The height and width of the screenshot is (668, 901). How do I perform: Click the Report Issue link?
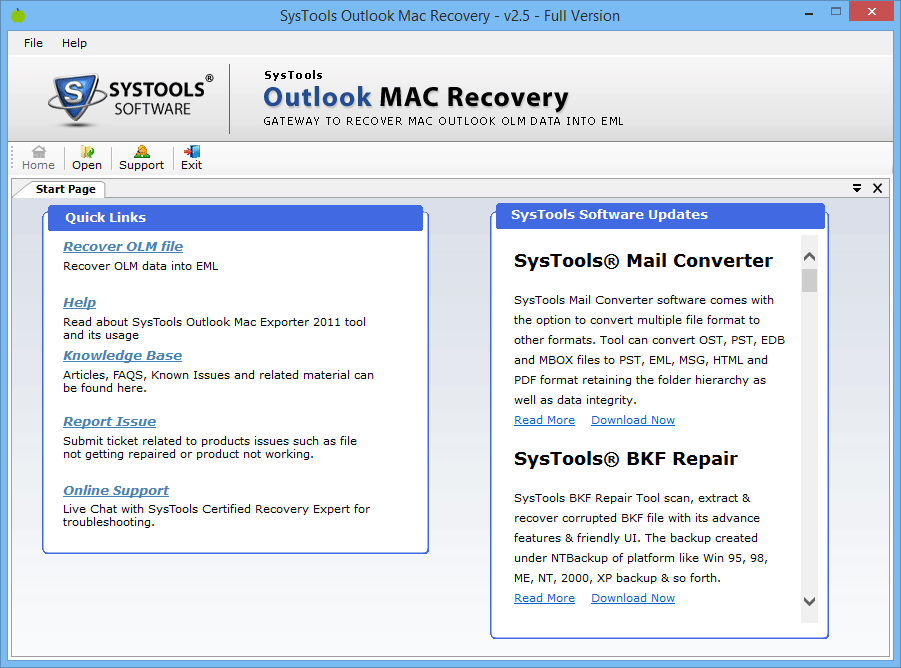coord(109,421)
